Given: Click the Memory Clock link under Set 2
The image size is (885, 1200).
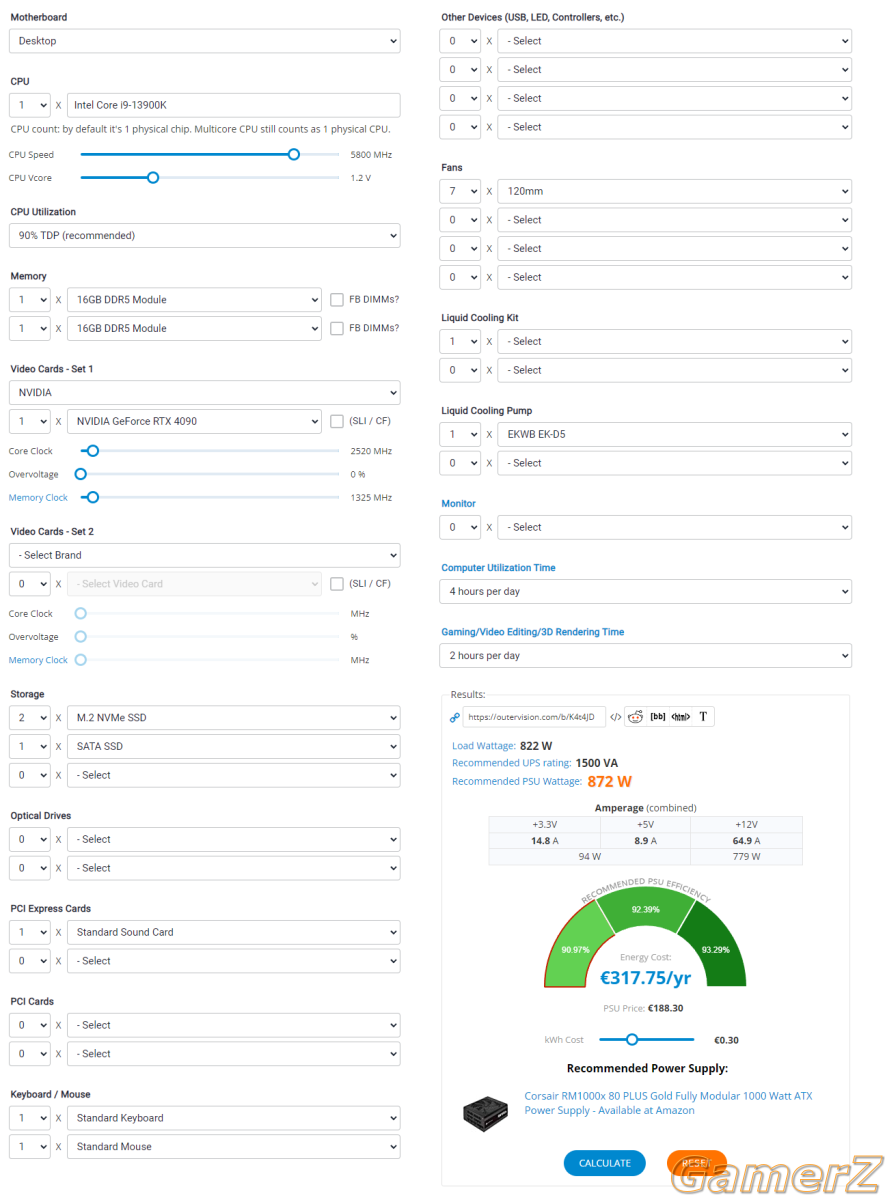Looking at the screenshot, I should tap(38, 660).
